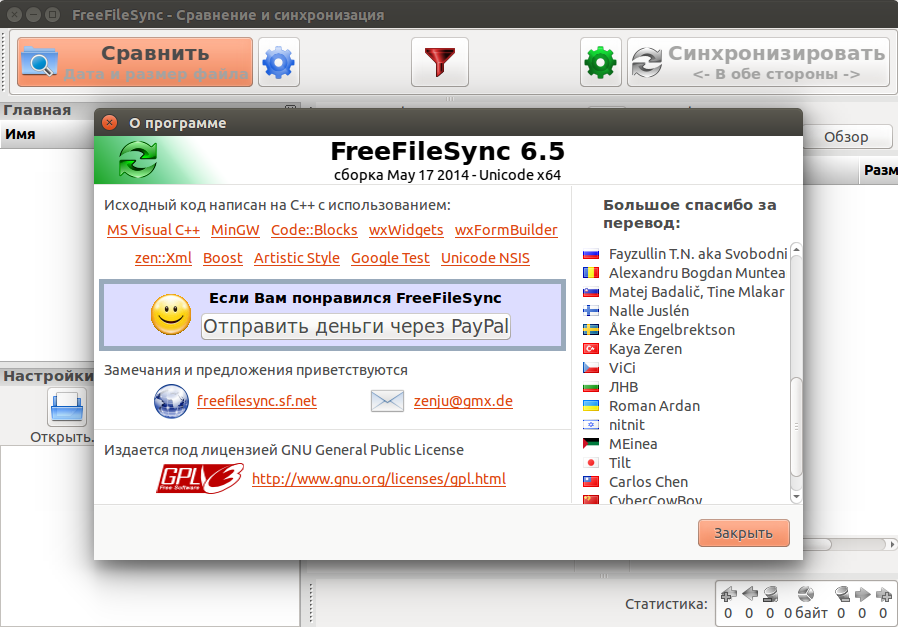The image size is (898, 627).
Task: Click the create-left files statistics icon
Action: click(x=728, y=594)
